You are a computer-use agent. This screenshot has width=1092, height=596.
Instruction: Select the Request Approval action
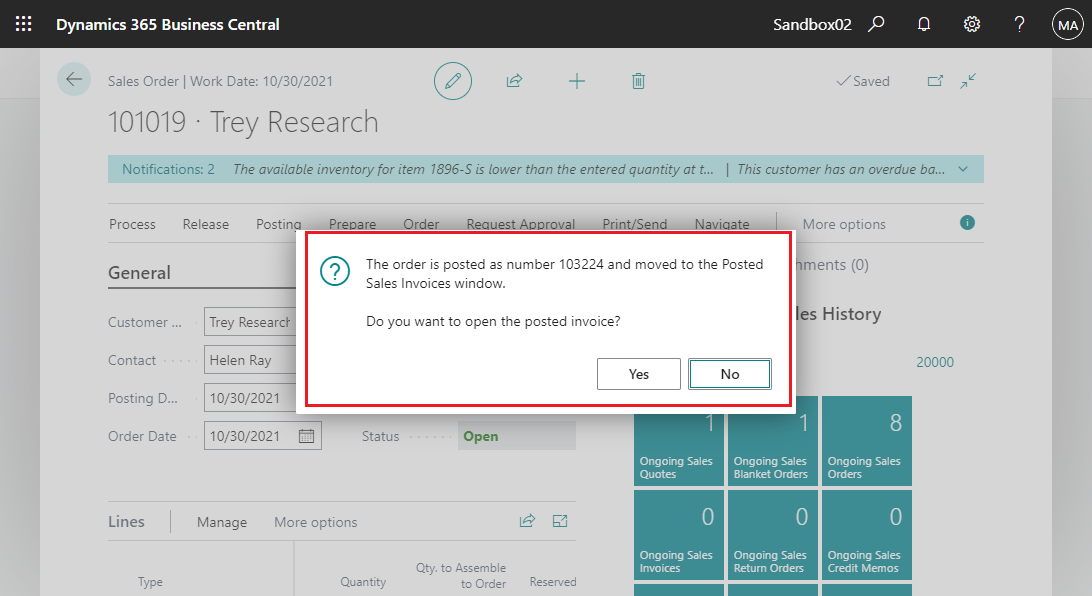point(521,224)
